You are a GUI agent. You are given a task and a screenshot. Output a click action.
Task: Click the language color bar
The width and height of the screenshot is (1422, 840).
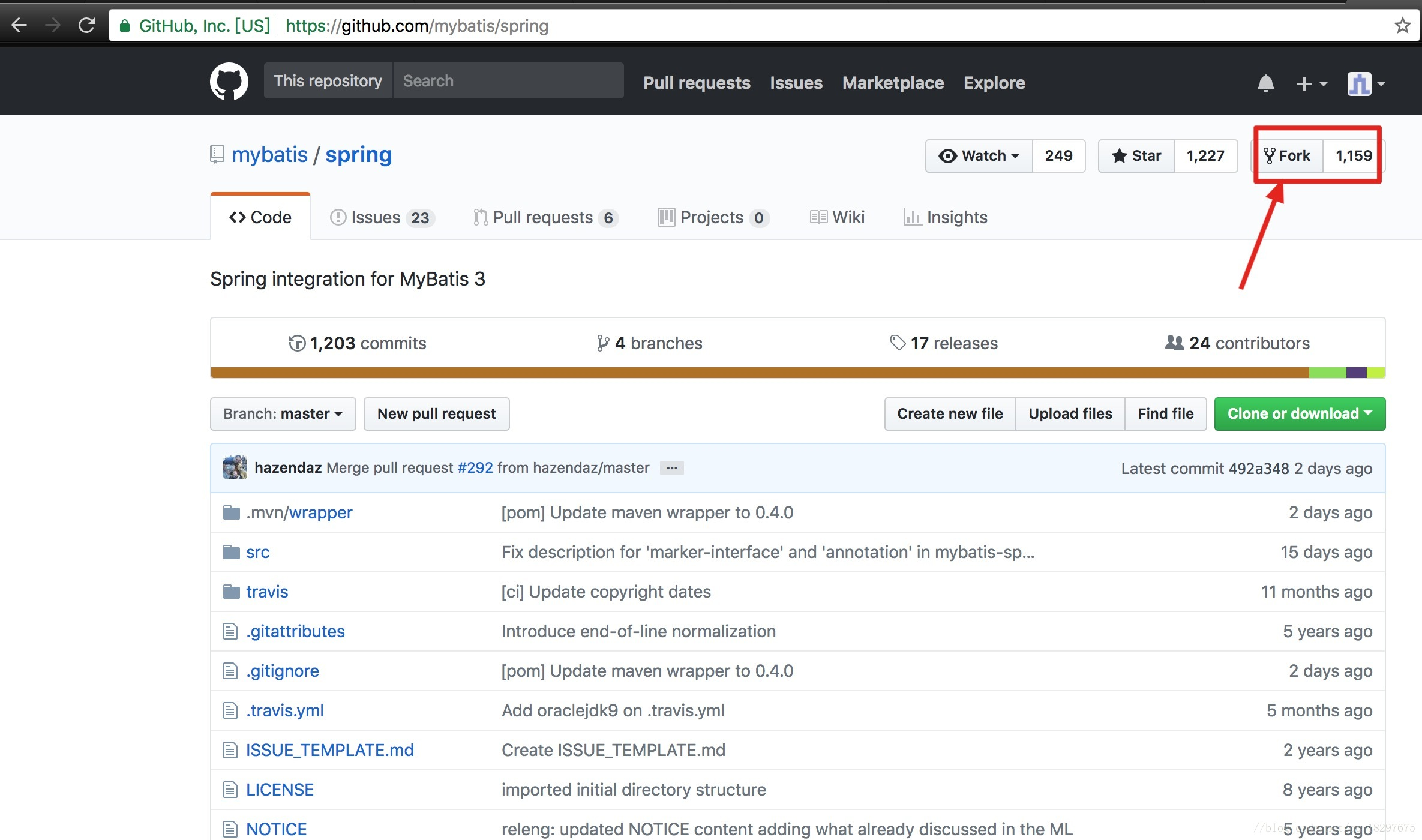[x=758, y=373]
